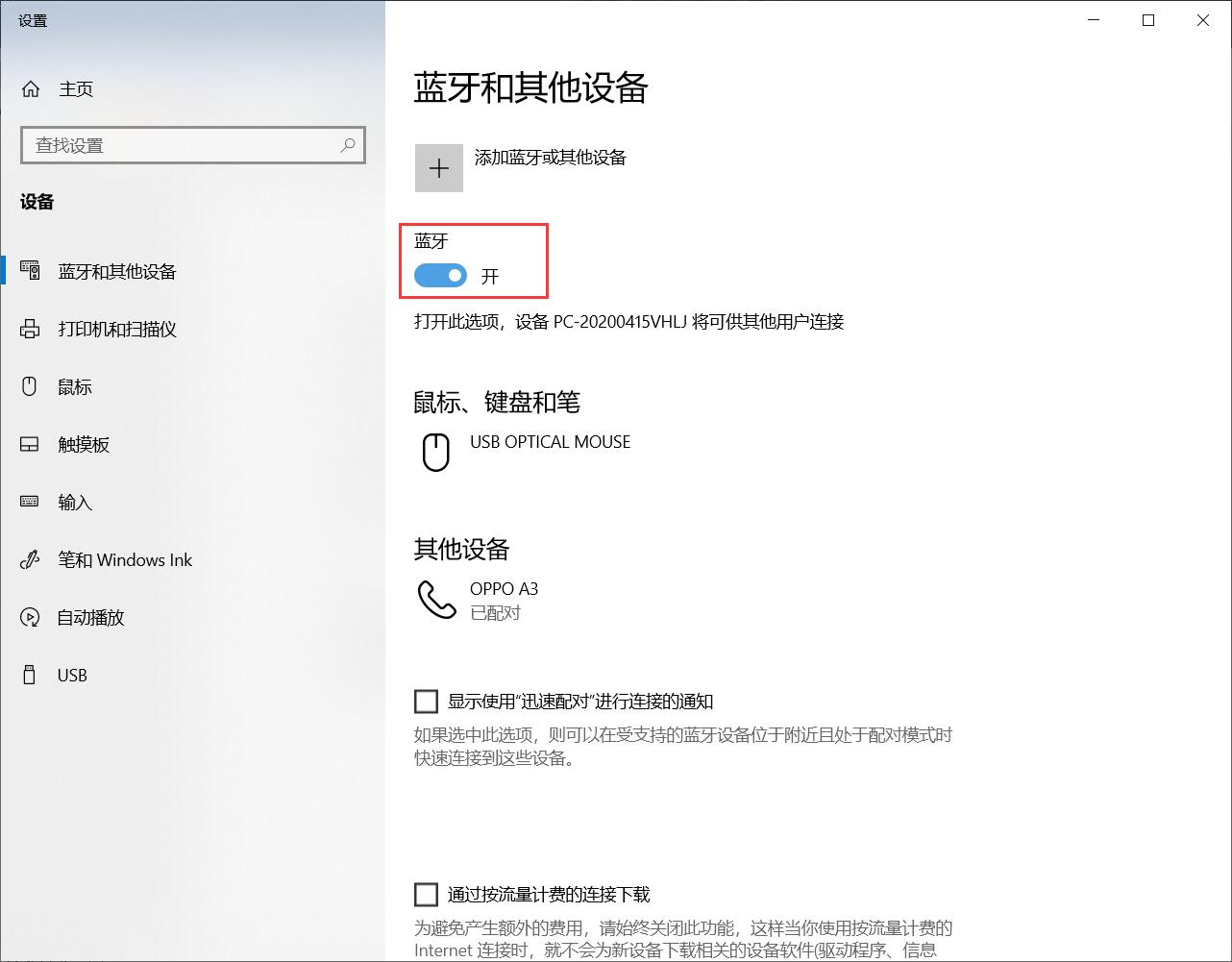Click the 主页 home icon
This screenshot has height=962, width=1232.
click(30, 88)
